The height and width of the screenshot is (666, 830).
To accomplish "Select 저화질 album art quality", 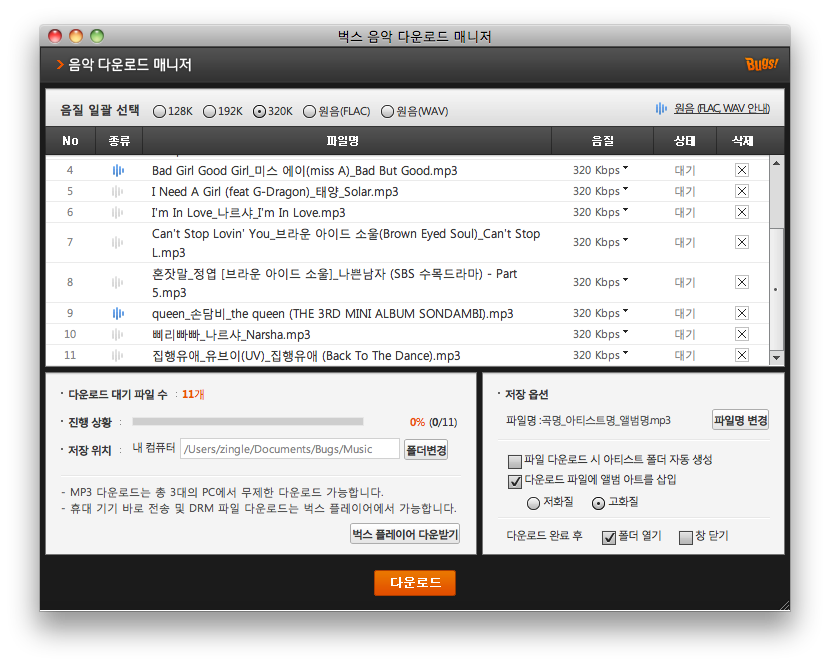I will pyautogui.click(x=534, y=503).
